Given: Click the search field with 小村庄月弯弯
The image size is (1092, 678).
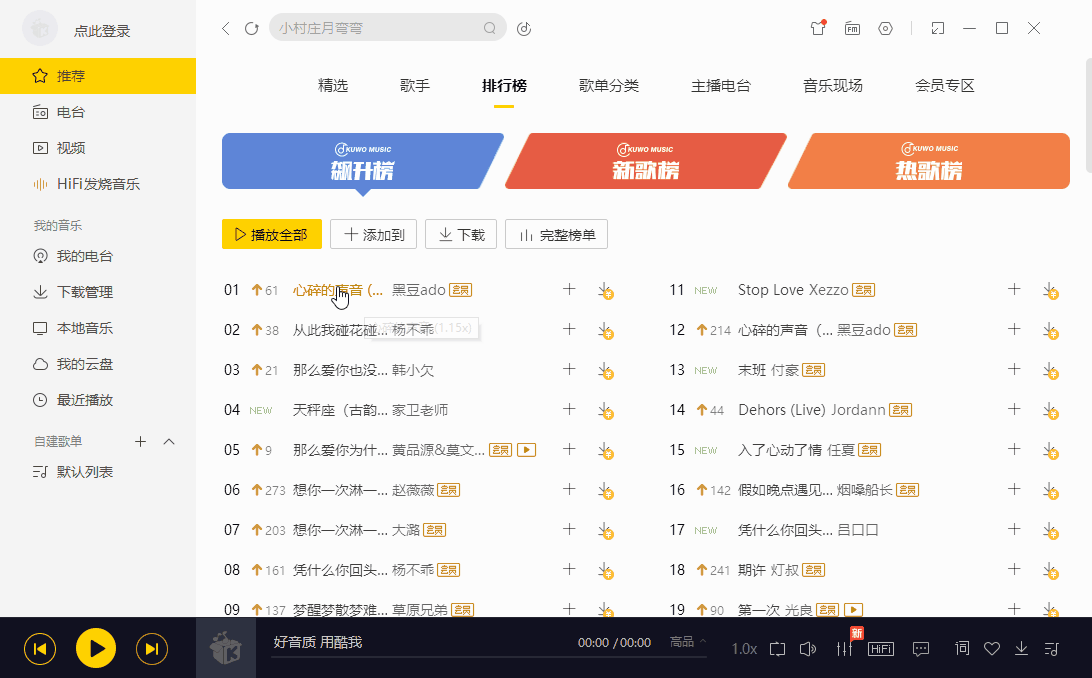Looking at the screenshot, I should point(375,28).
